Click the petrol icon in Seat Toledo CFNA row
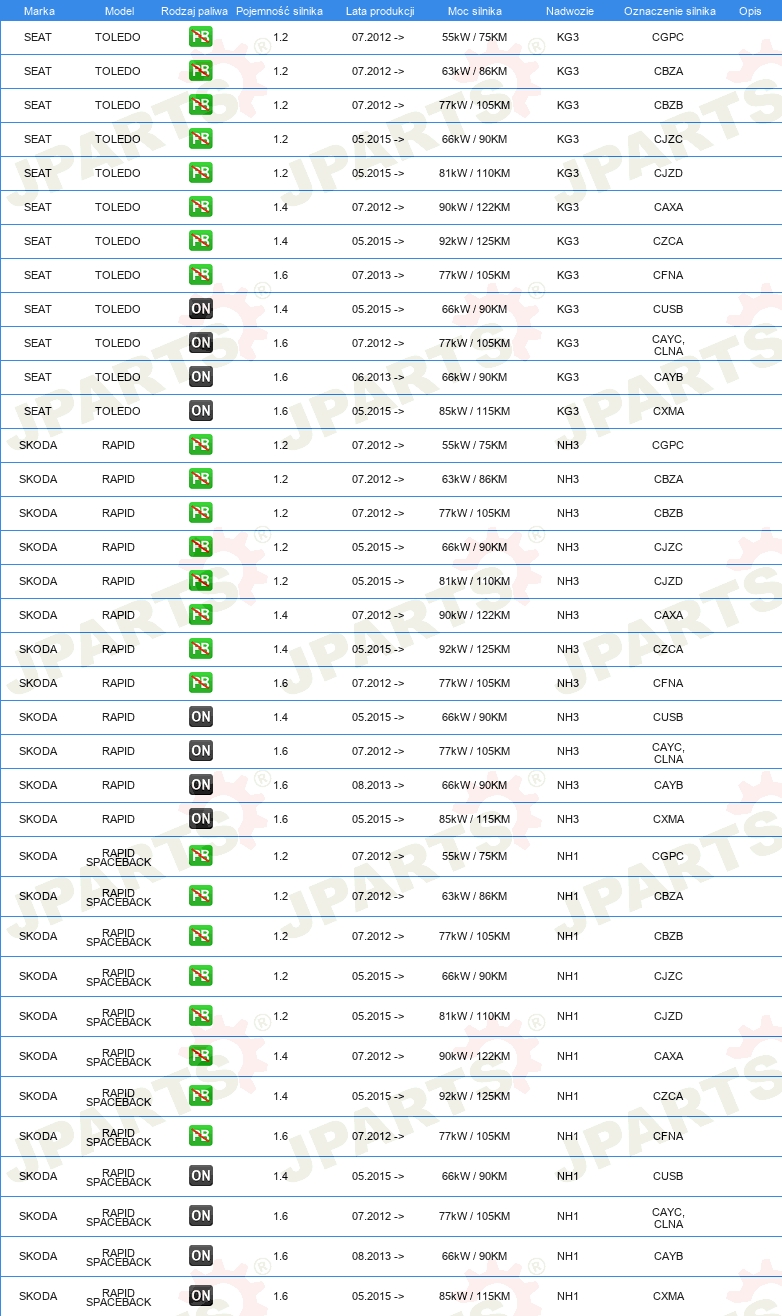 (x=201, y=275)
